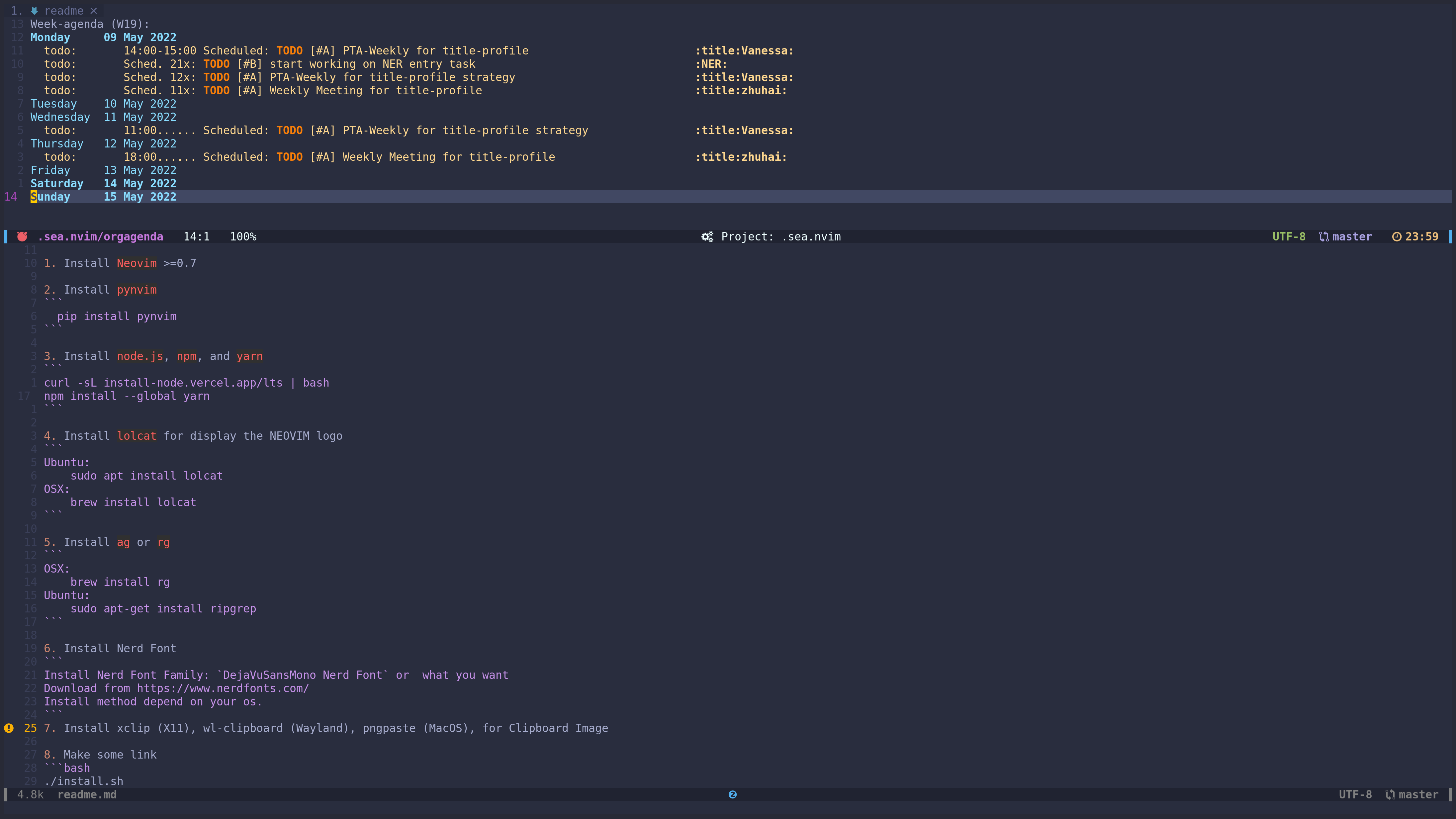Click readme.md filename in bottom statusline
The width and height of the screenshot is (1456, 819).
[87, 794]
